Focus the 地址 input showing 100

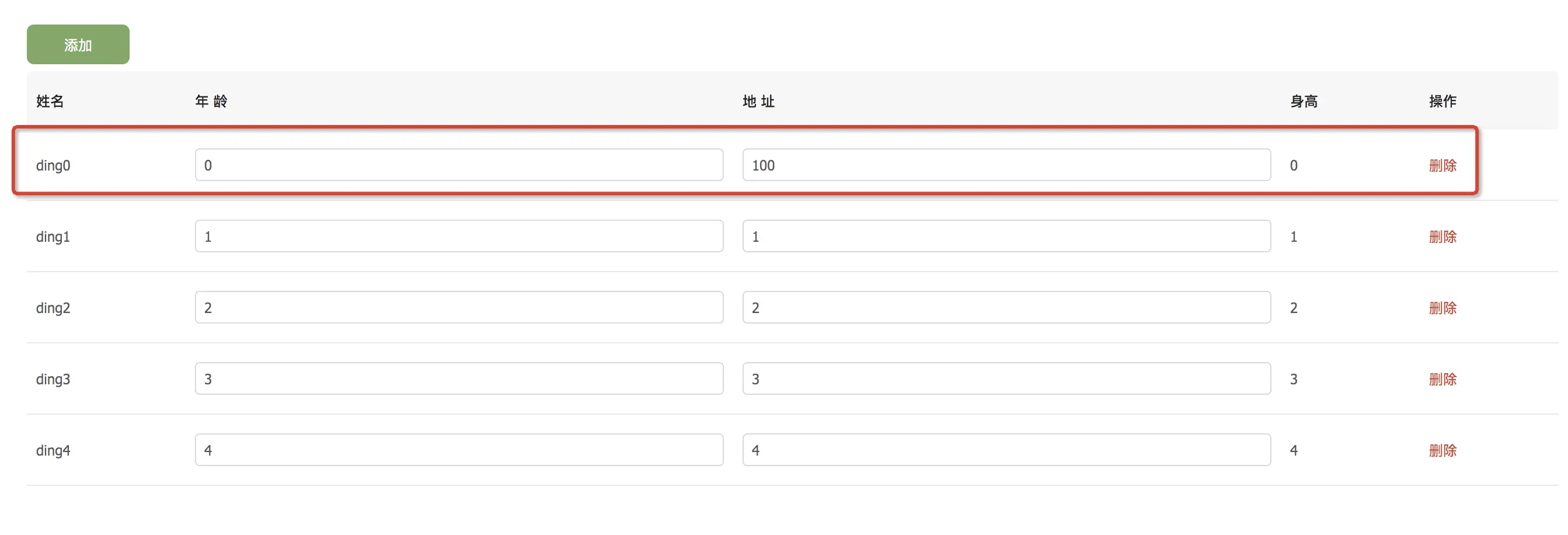1006,165
